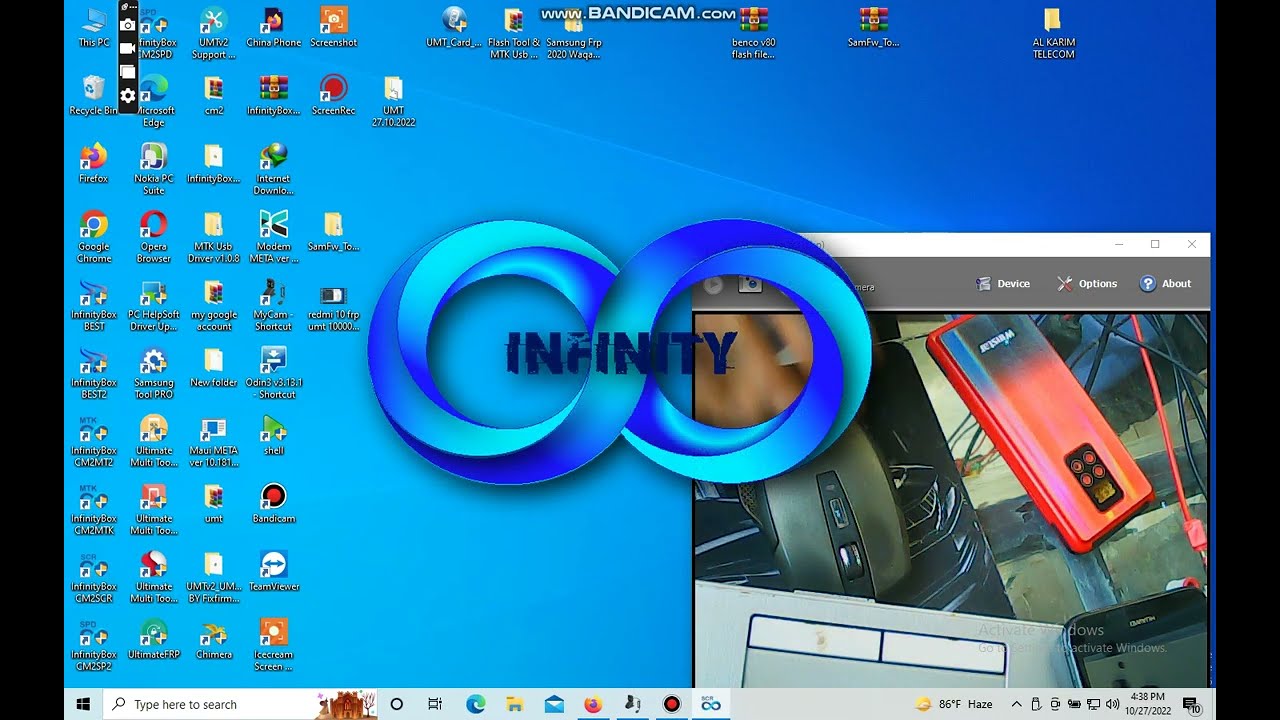Viewport: 1280px width, 720px height.
Task: Open the Recycle Bin desktop icon
Action: tap(93, 96)
